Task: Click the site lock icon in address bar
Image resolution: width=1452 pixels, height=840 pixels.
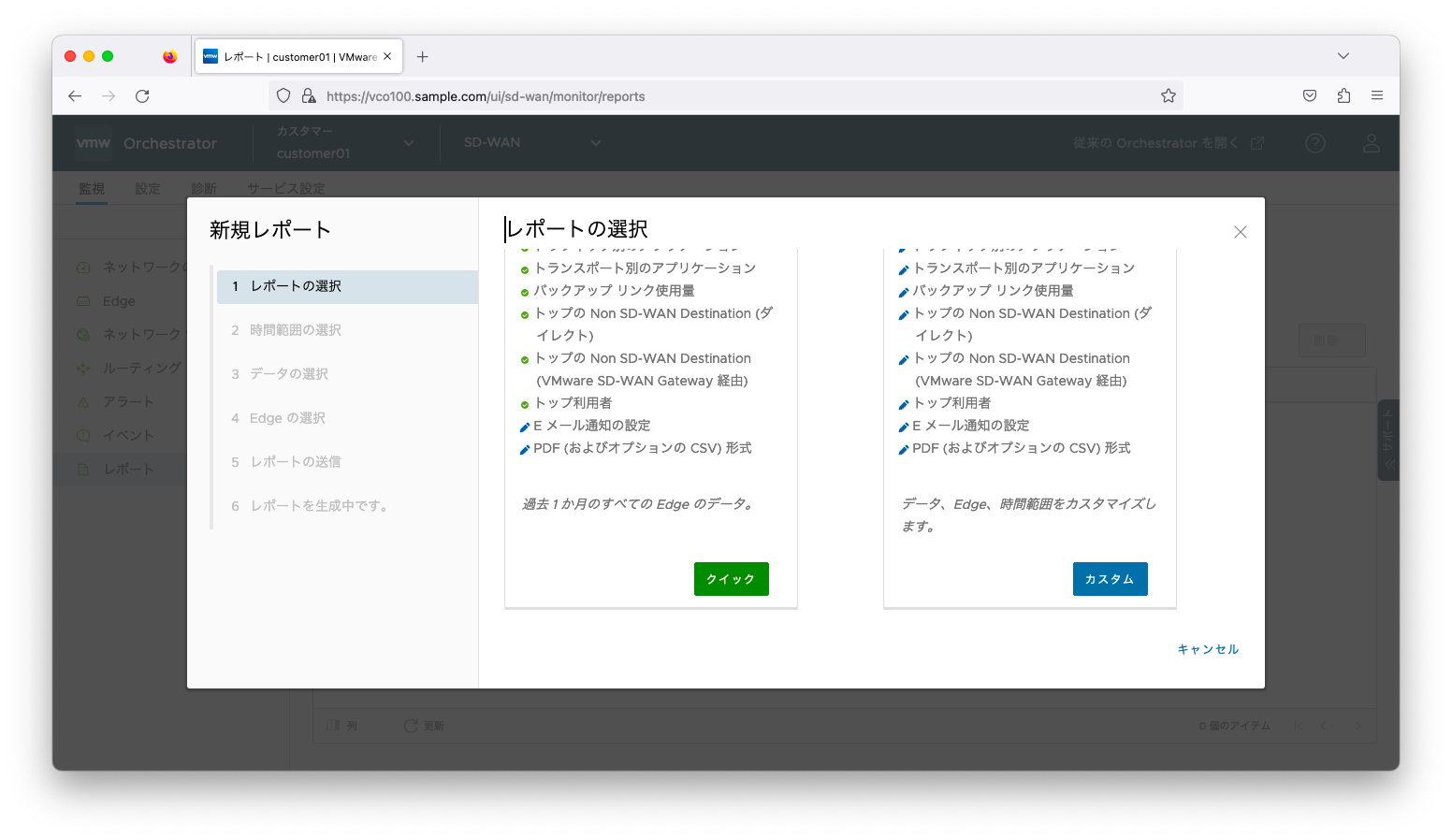Action: (x=309, y=95)
